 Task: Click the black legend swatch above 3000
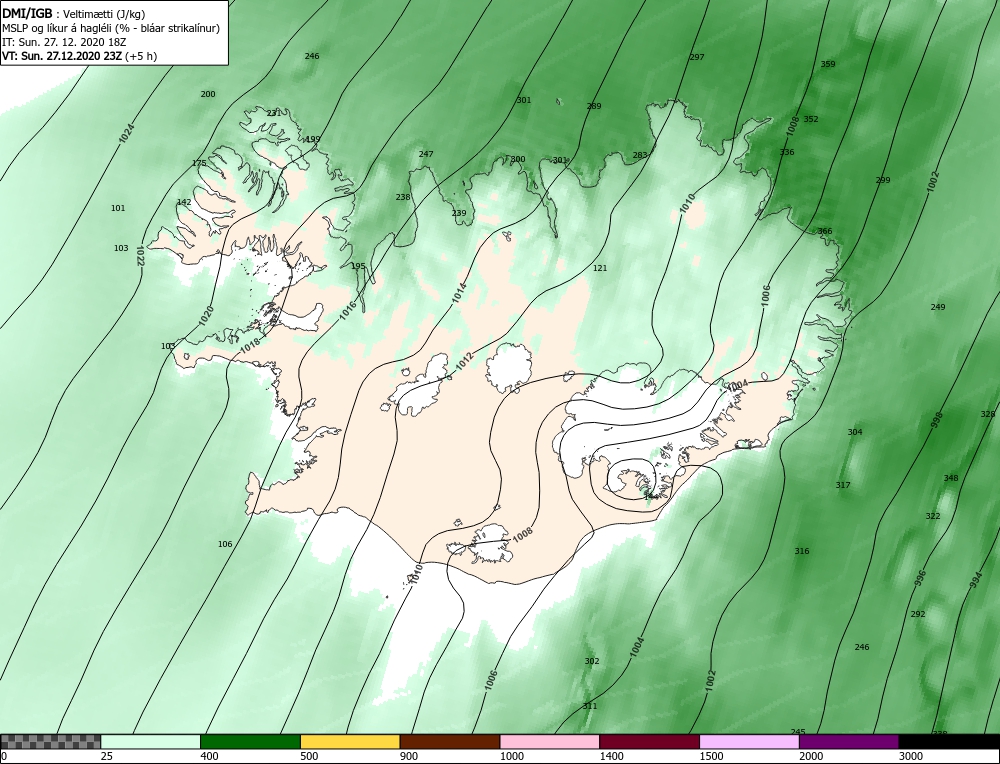tap(950, 741)
